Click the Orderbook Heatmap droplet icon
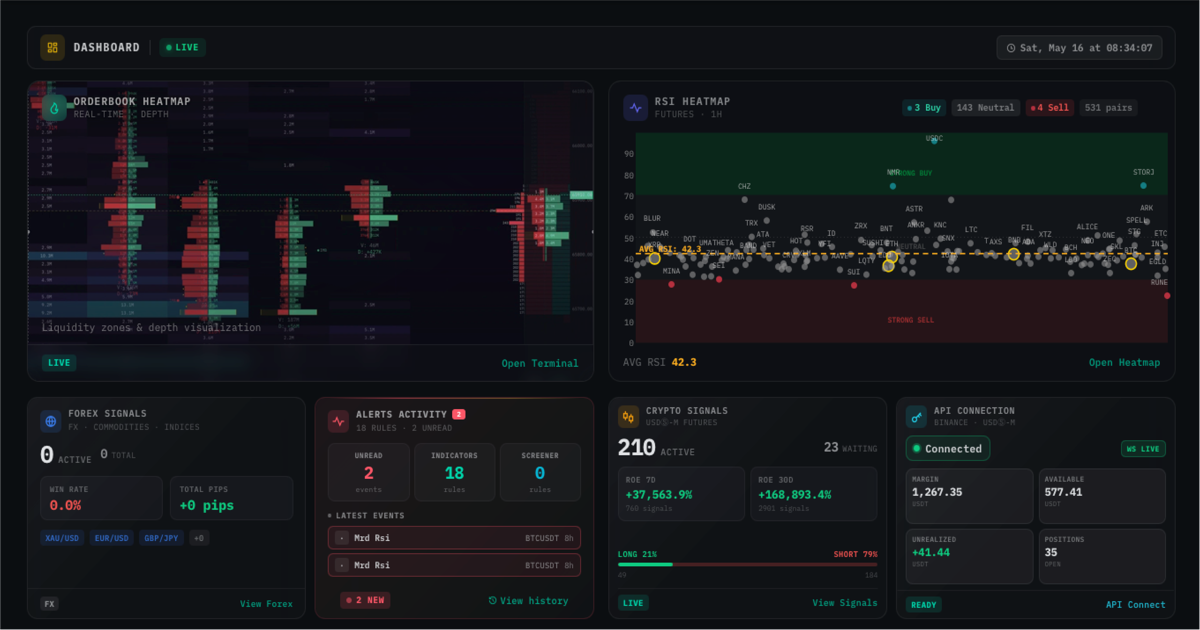 click(x=54, y=107)
